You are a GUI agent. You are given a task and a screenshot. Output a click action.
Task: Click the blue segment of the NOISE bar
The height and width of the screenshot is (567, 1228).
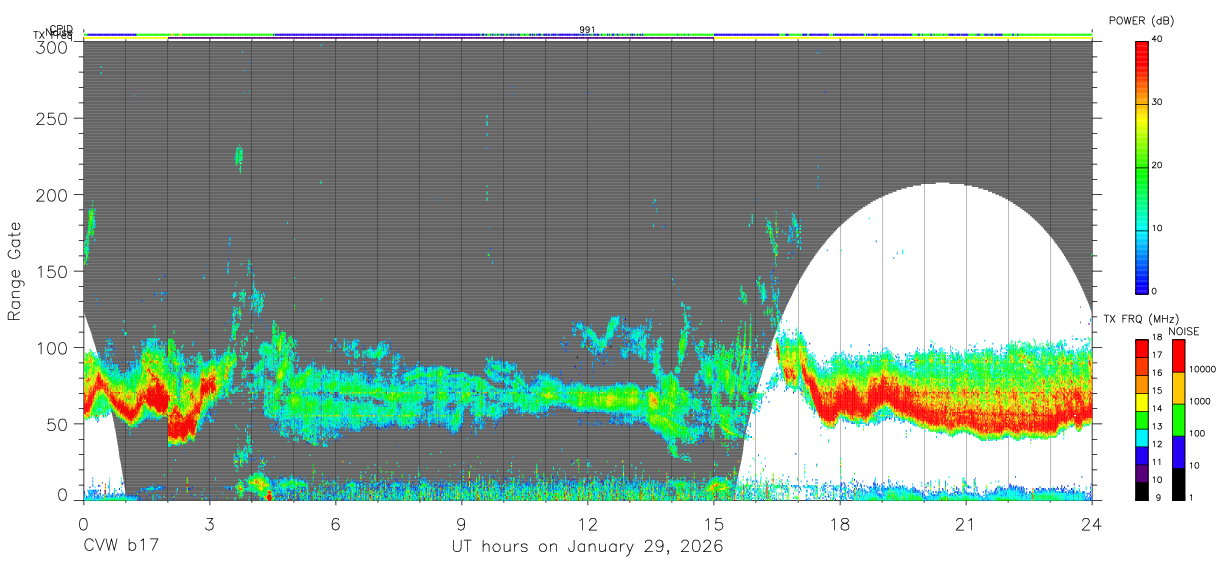(x=1178, y=452)
